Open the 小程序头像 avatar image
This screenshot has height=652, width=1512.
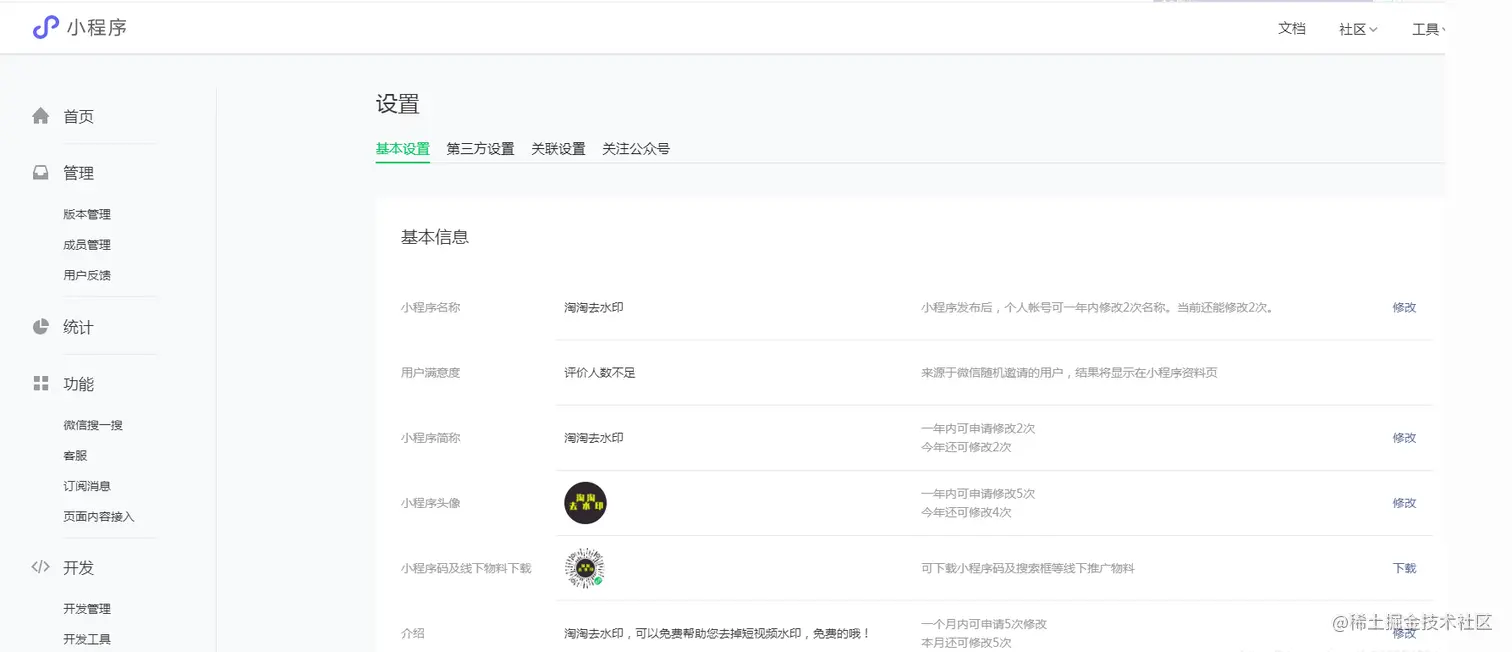pos(585,503)
